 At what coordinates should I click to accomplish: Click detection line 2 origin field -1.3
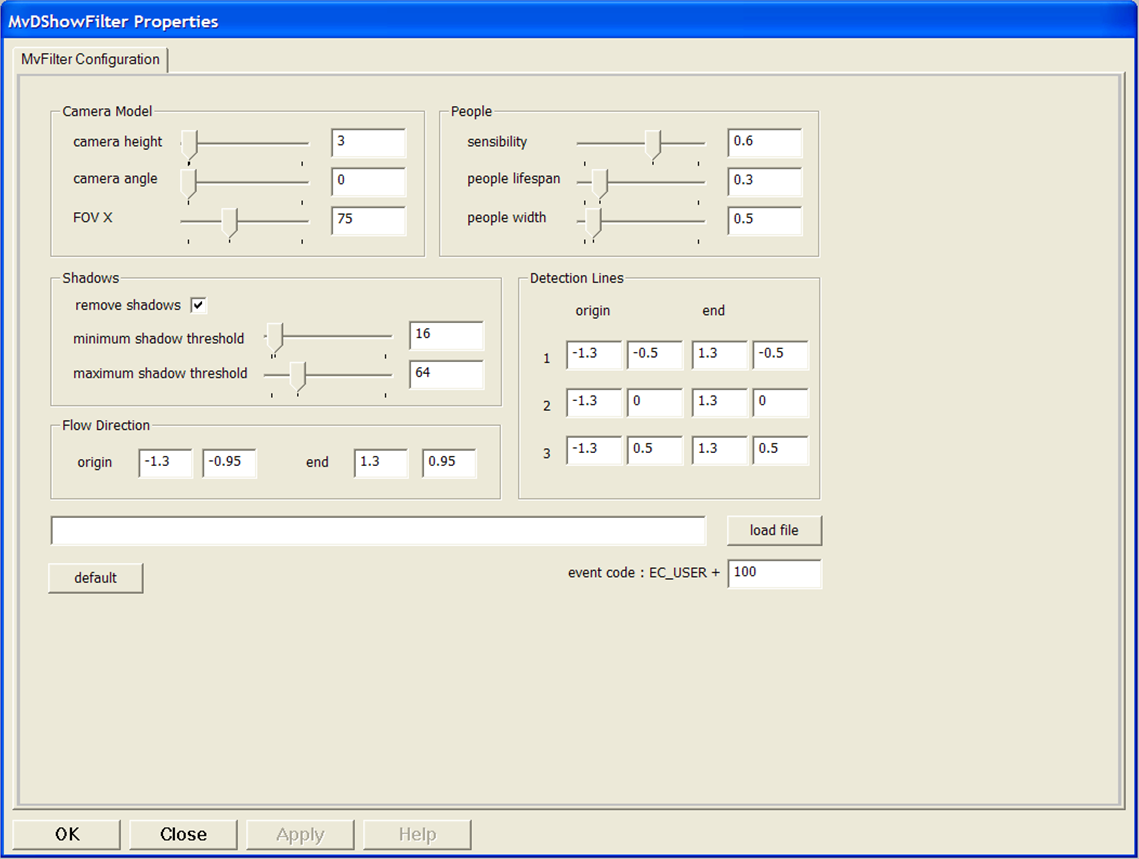pyautogui.click(x=594, y=402)
